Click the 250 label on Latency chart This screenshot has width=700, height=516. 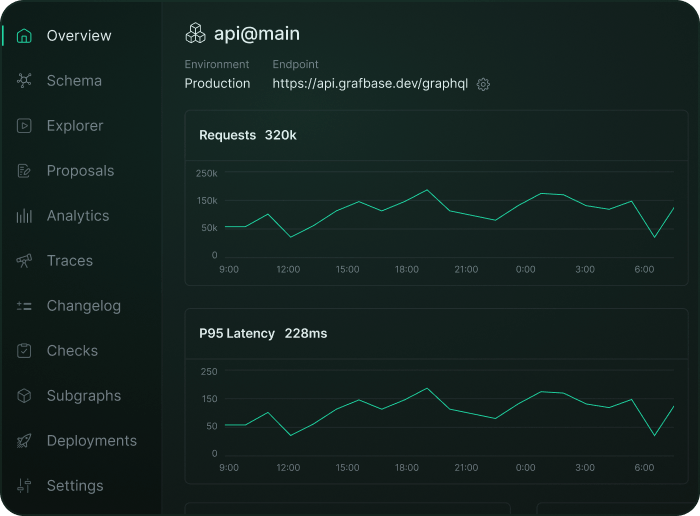(x=209, y=371)
